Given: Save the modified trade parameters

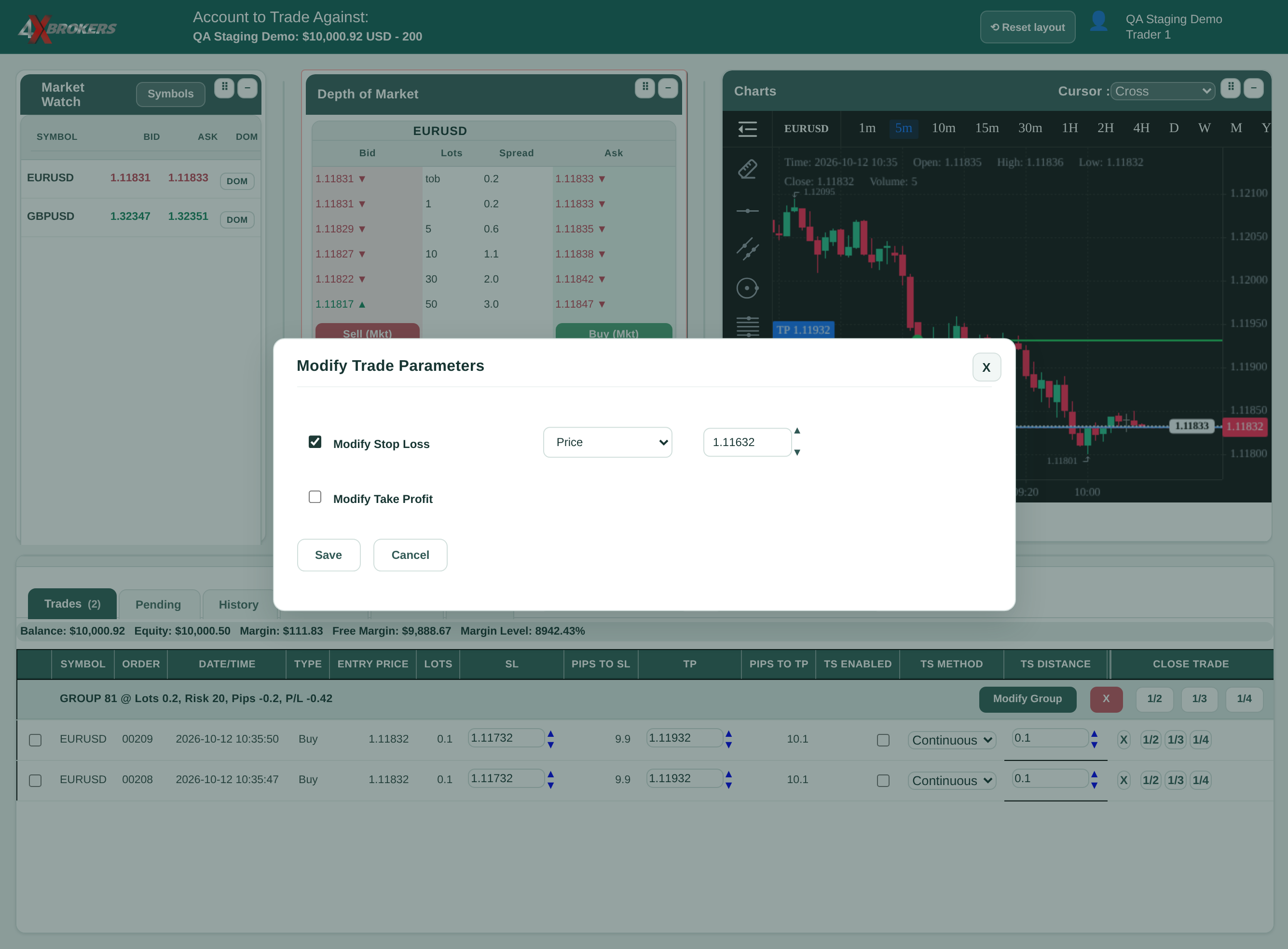Looking at the screenshot, I should coord(329,555).
